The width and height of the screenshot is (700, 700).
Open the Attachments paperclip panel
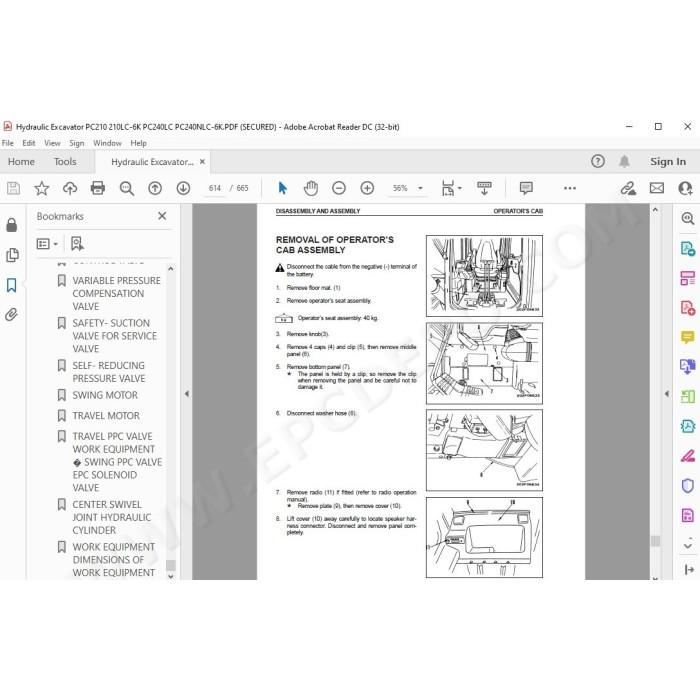pyautogui.click(x=12, y=315)
